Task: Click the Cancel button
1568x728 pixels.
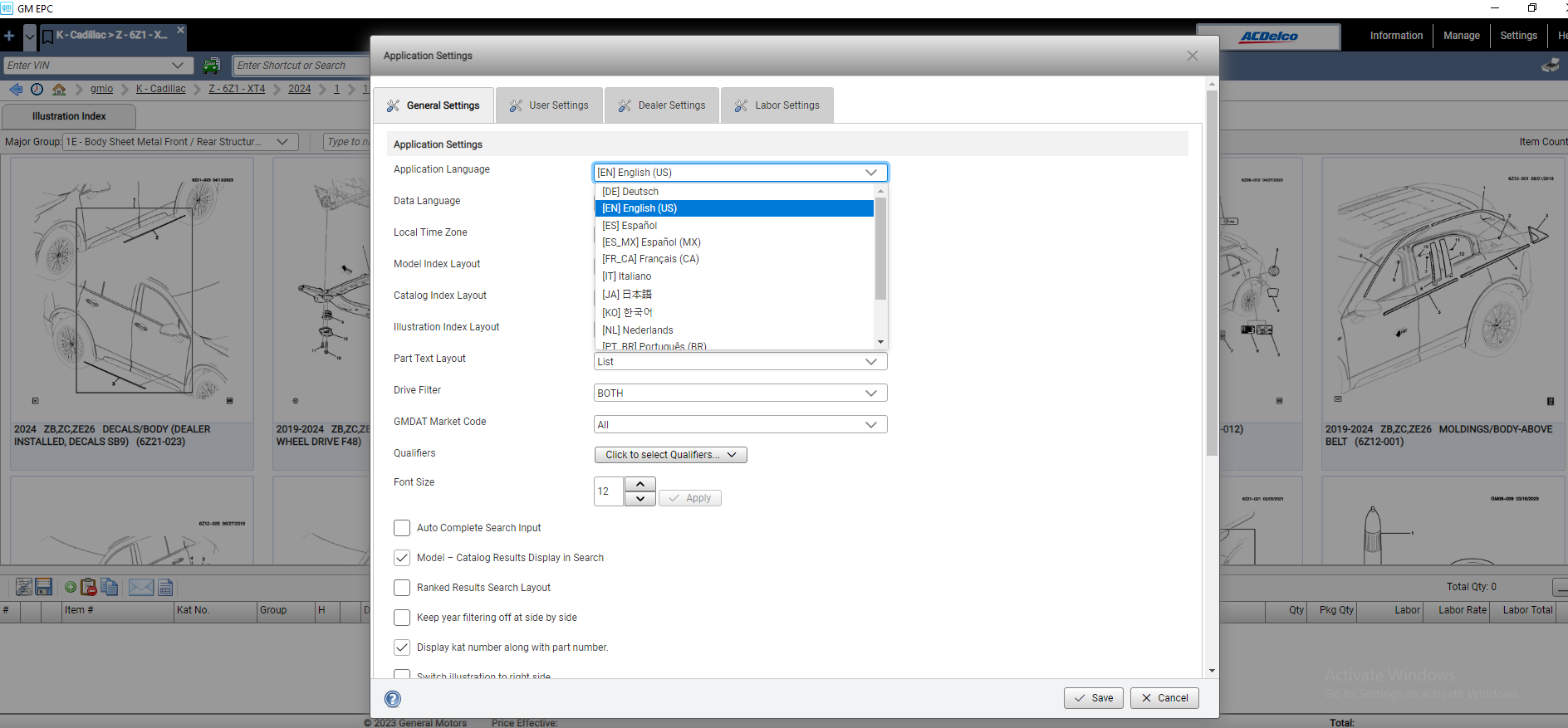Action: pos(1164,698)
